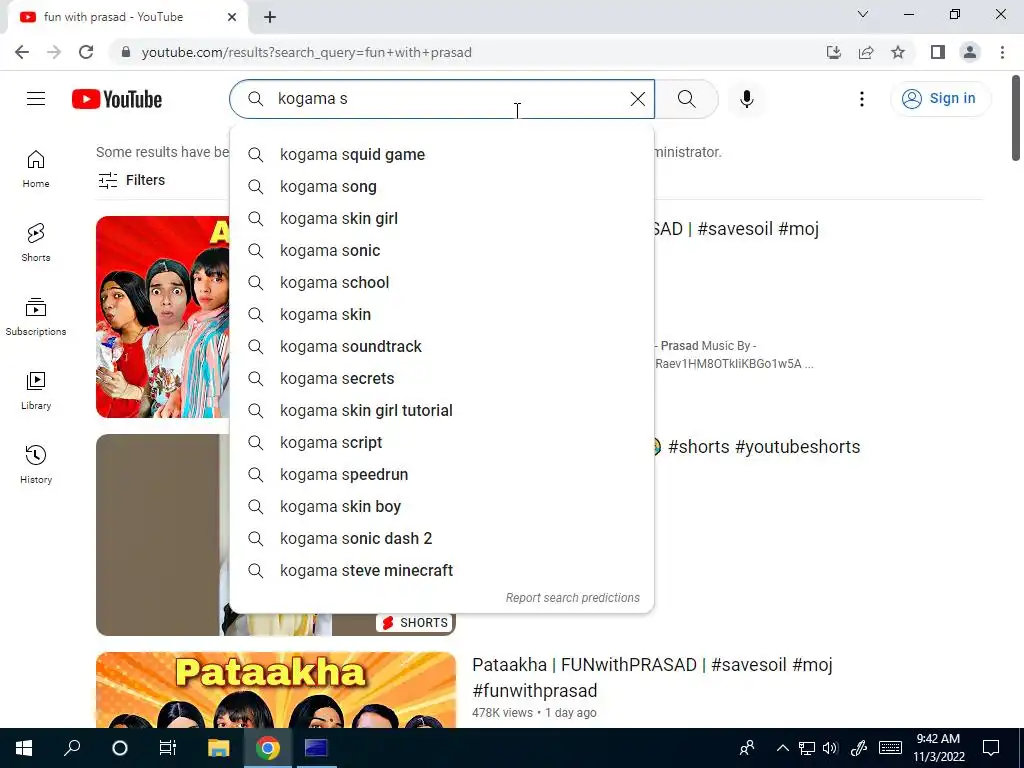Viewport: 1024px width, 768px height.
Task: Open the Chrome profile avatar
Action: pos(970,52)
